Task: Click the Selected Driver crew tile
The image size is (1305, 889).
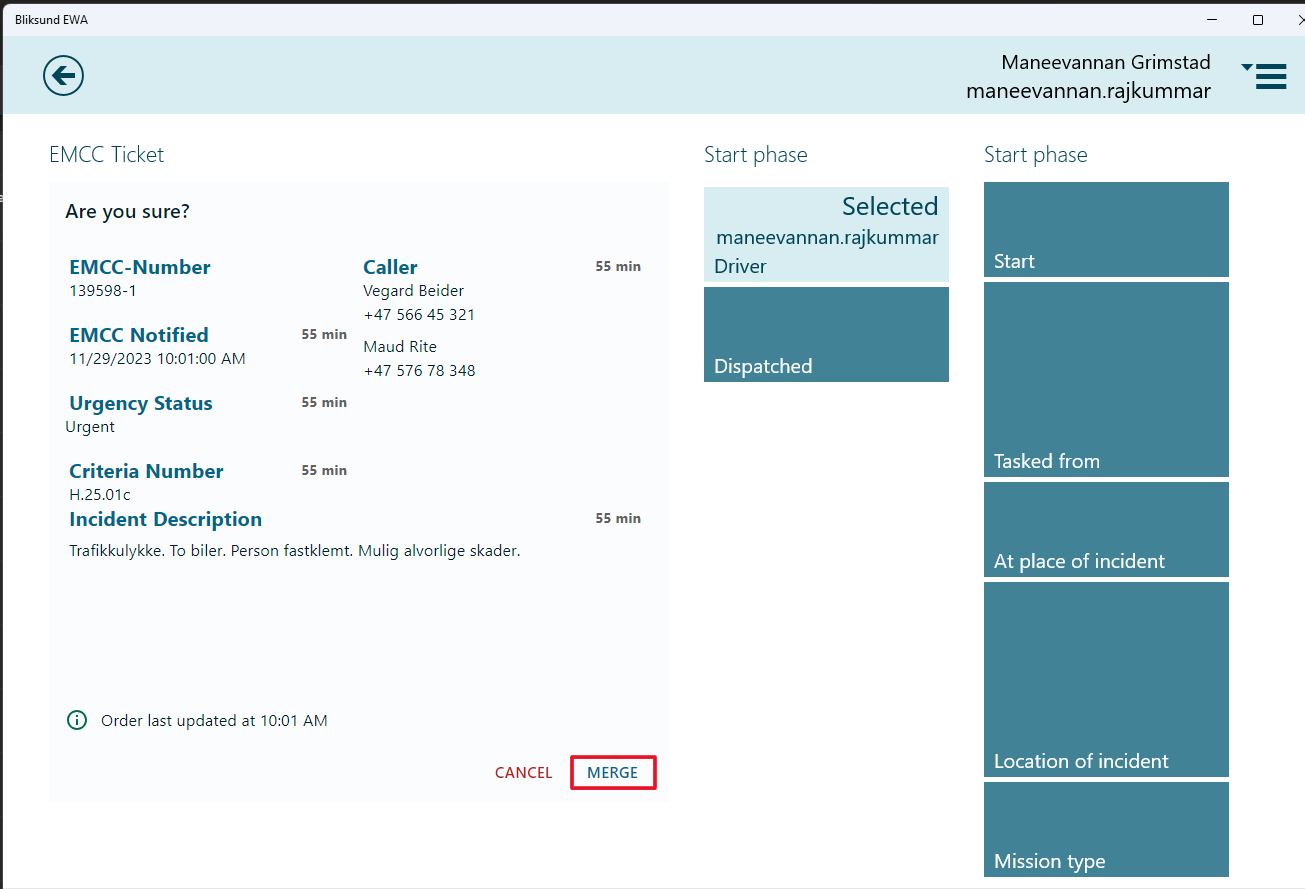Action: (826, 234)
